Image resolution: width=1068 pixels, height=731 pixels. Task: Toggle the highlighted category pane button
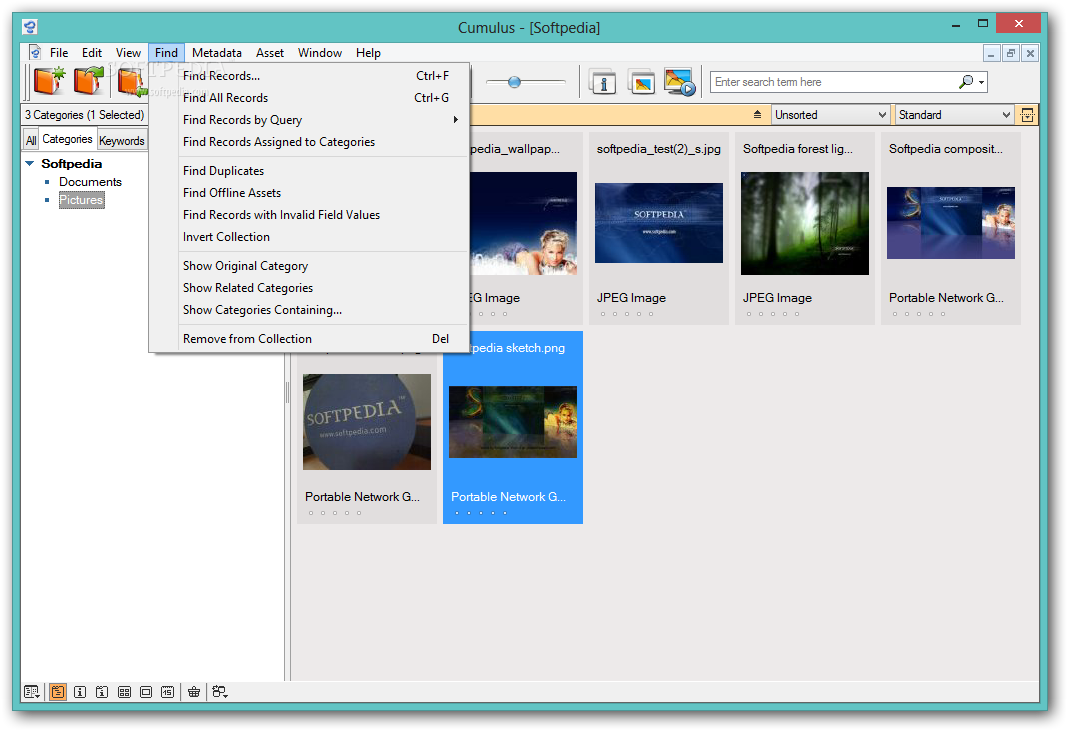58,691
